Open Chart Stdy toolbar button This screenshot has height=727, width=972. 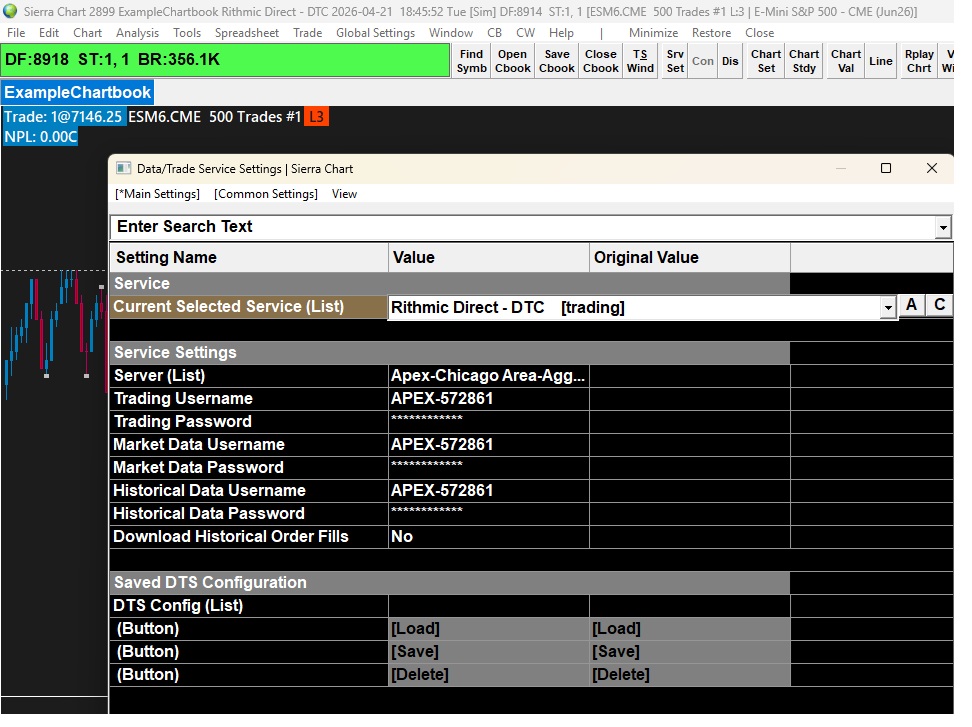pos(804,61)
